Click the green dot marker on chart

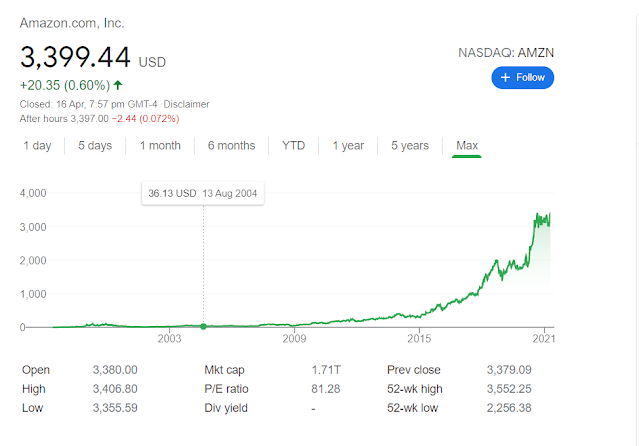coord(203,326)
